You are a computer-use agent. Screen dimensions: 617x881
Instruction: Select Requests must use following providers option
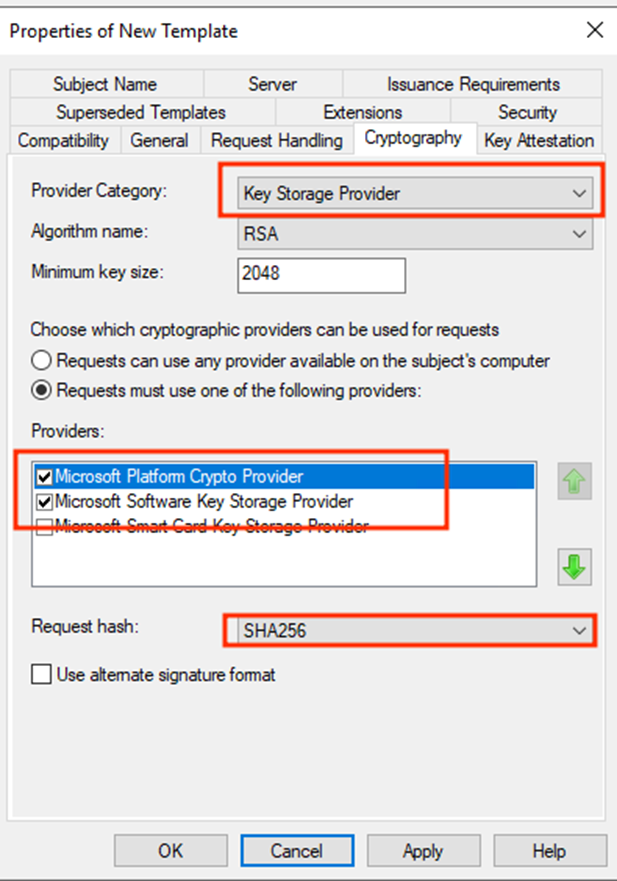[42, 390]
